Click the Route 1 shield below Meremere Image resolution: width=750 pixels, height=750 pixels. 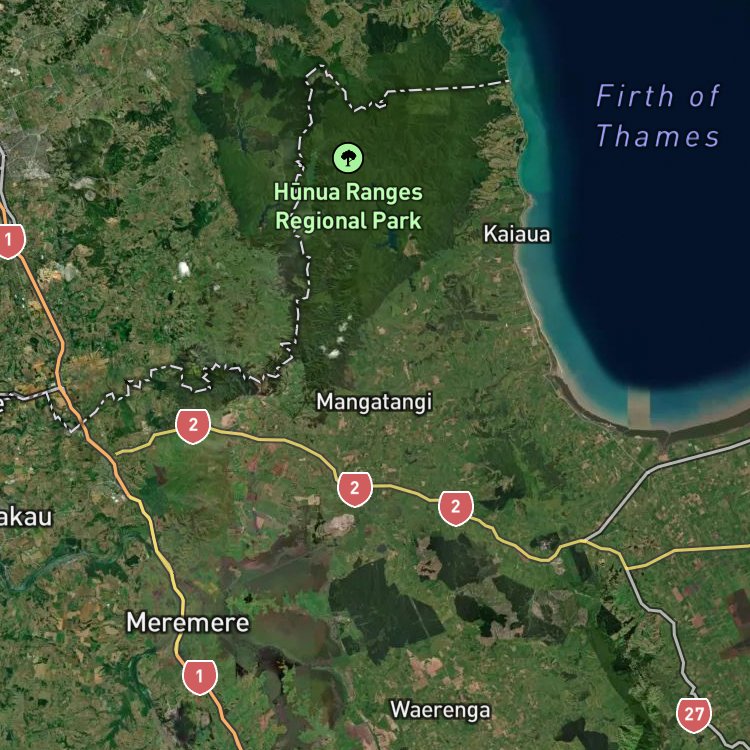pos(200,677)
